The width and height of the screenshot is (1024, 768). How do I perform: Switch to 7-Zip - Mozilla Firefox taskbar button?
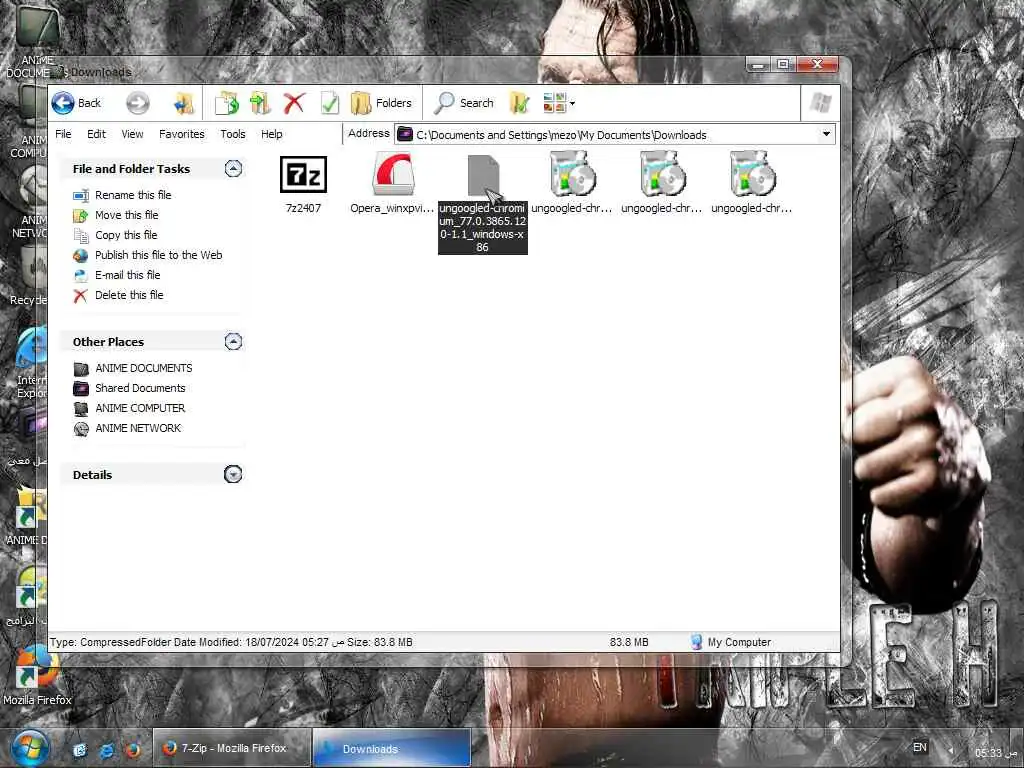coord(231,748)
